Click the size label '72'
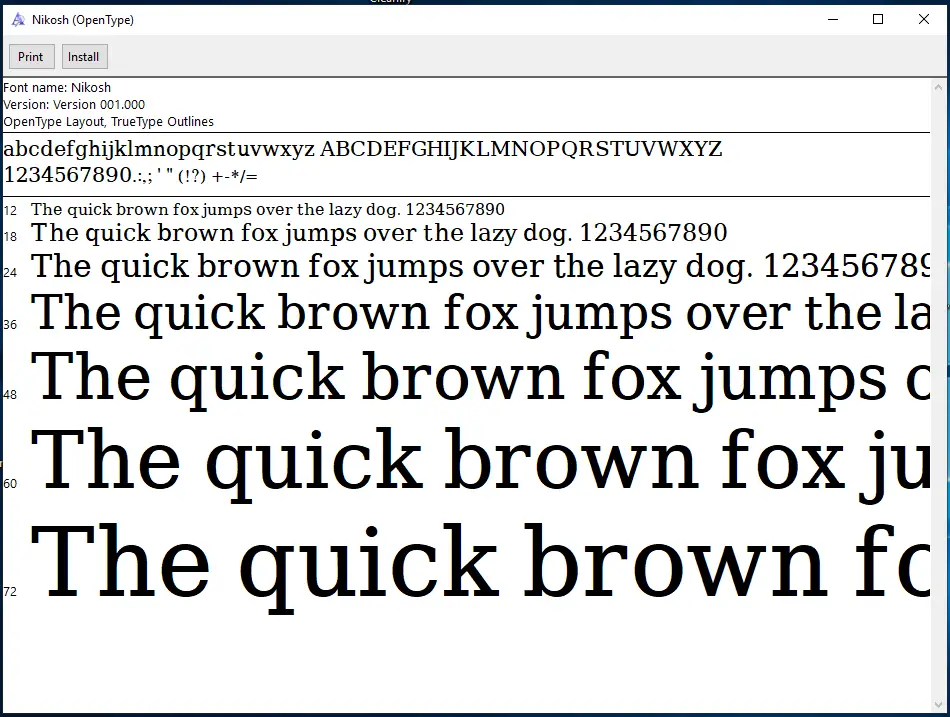 coord(10,592)
